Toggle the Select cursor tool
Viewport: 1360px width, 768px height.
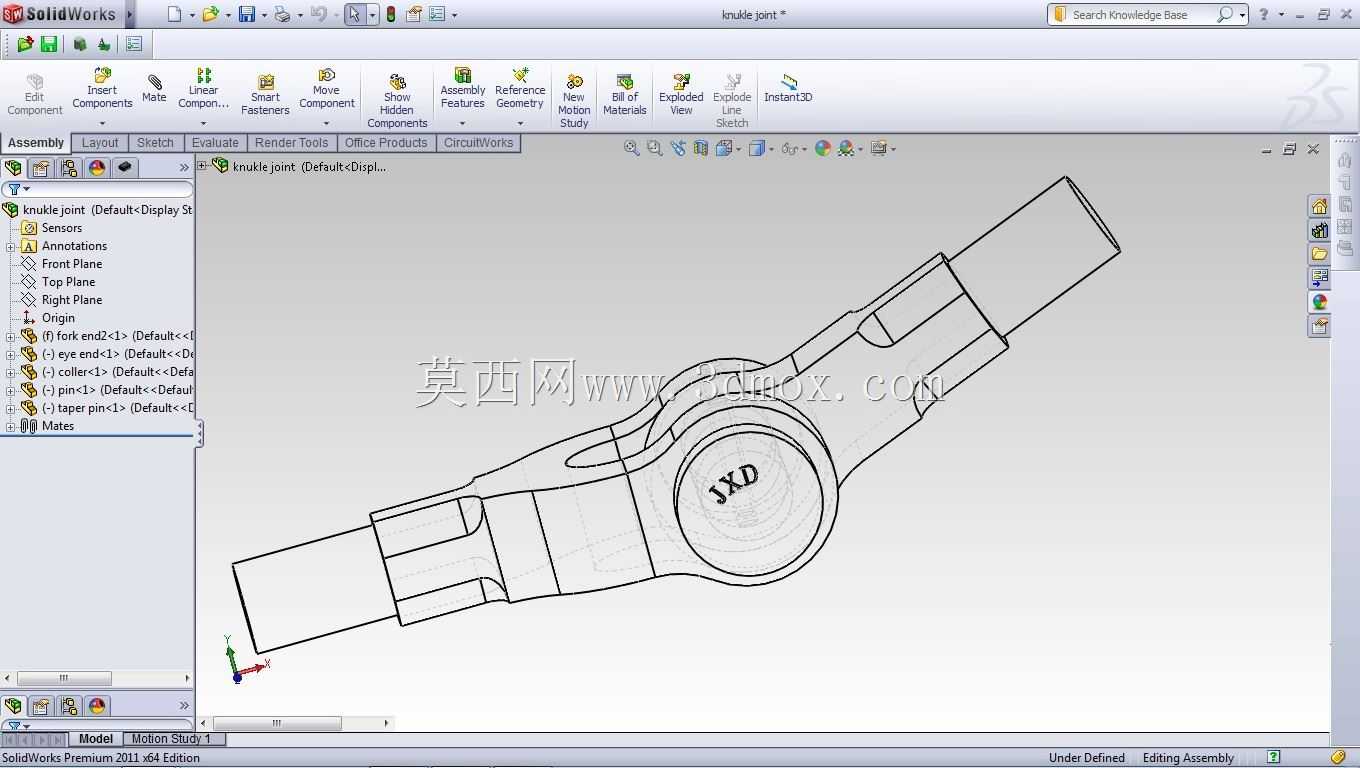coord(354,14)
